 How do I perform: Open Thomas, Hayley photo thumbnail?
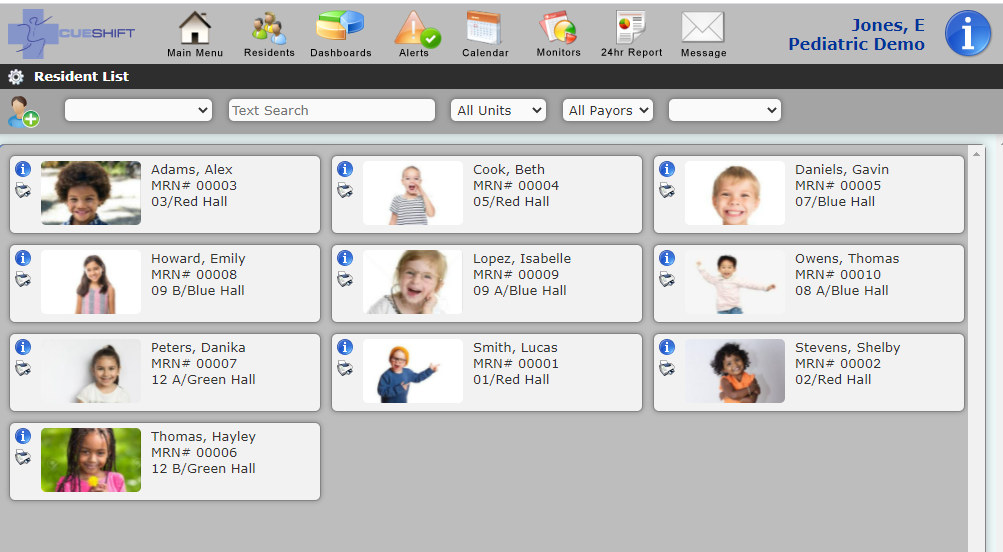tap(91, 459)
